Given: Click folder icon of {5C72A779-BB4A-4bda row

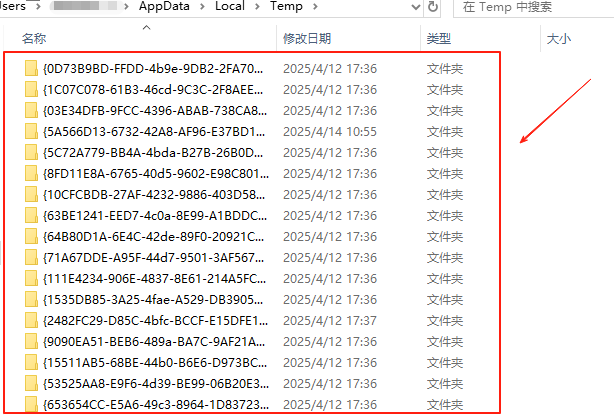Looking at the screenshot, I should tap(31, 152).
